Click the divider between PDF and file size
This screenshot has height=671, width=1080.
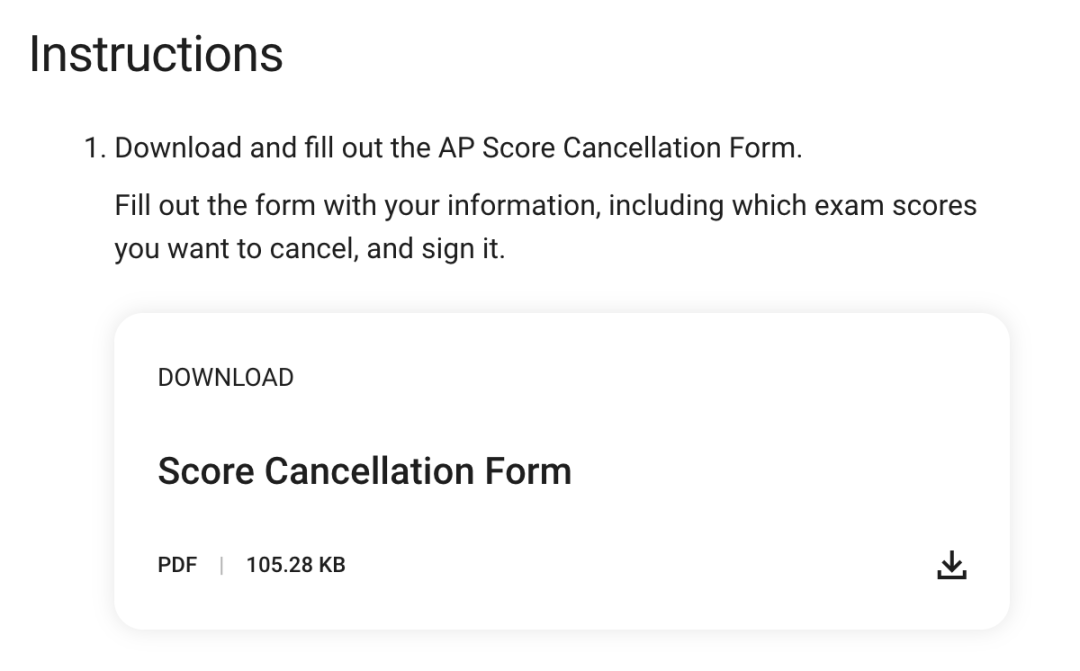point(221,565)
